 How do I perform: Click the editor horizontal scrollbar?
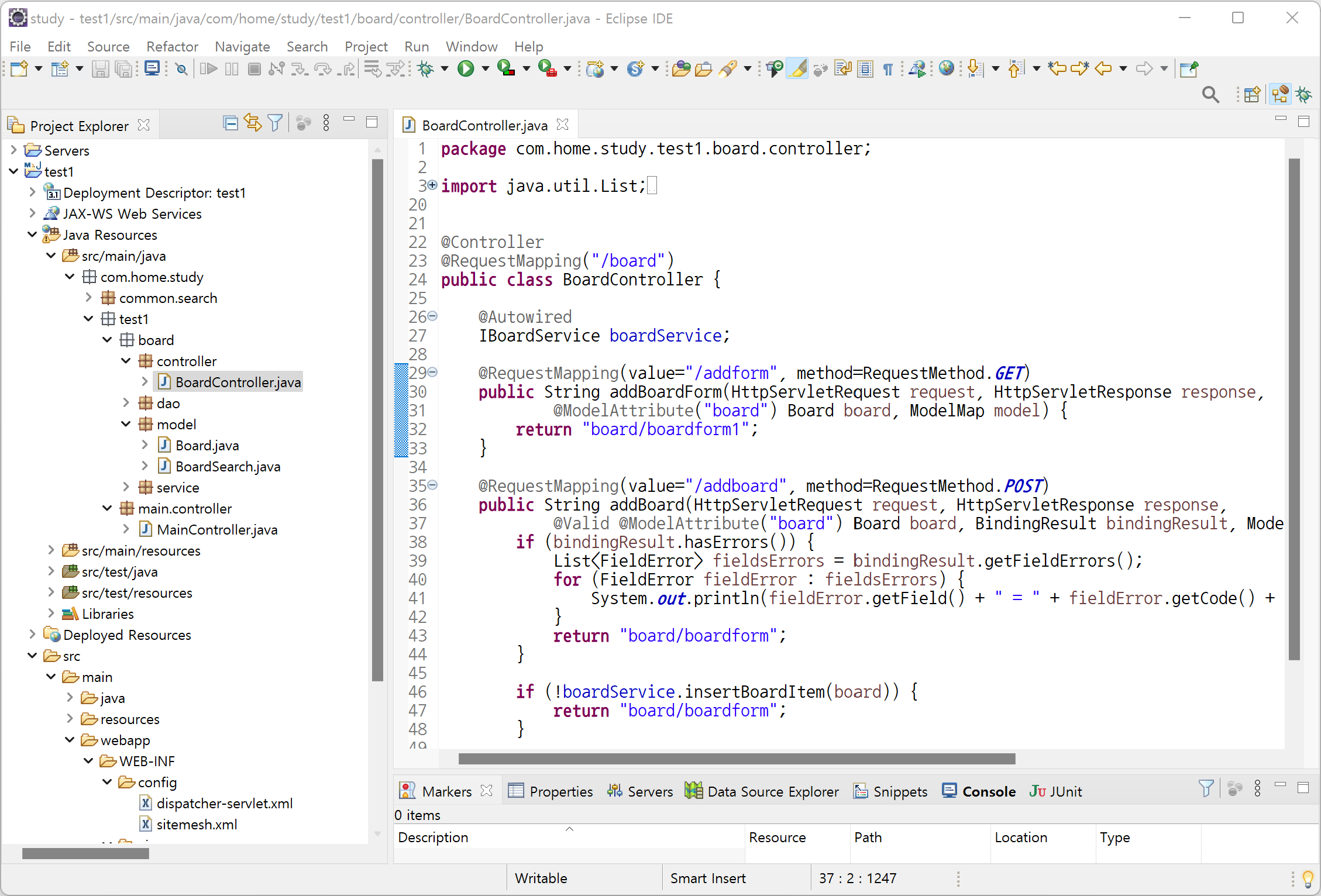(737, 759)
